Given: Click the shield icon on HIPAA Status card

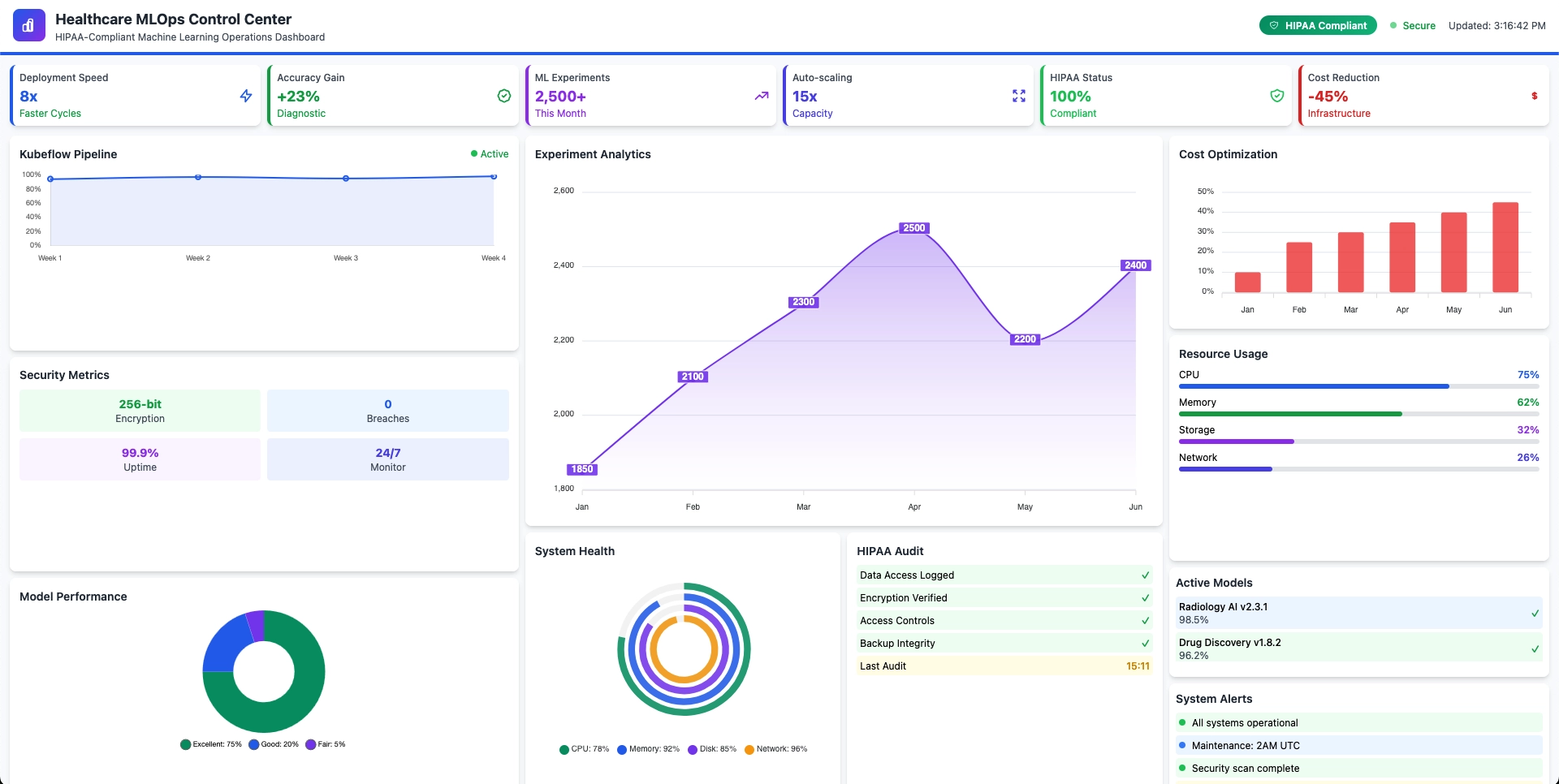Looking at the screenshot, I should point(1276,96).
